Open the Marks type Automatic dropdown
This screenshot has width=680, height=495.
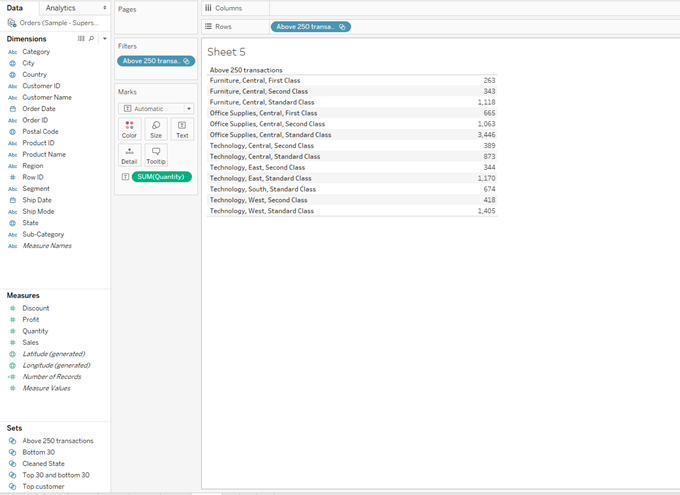point(156,108)
